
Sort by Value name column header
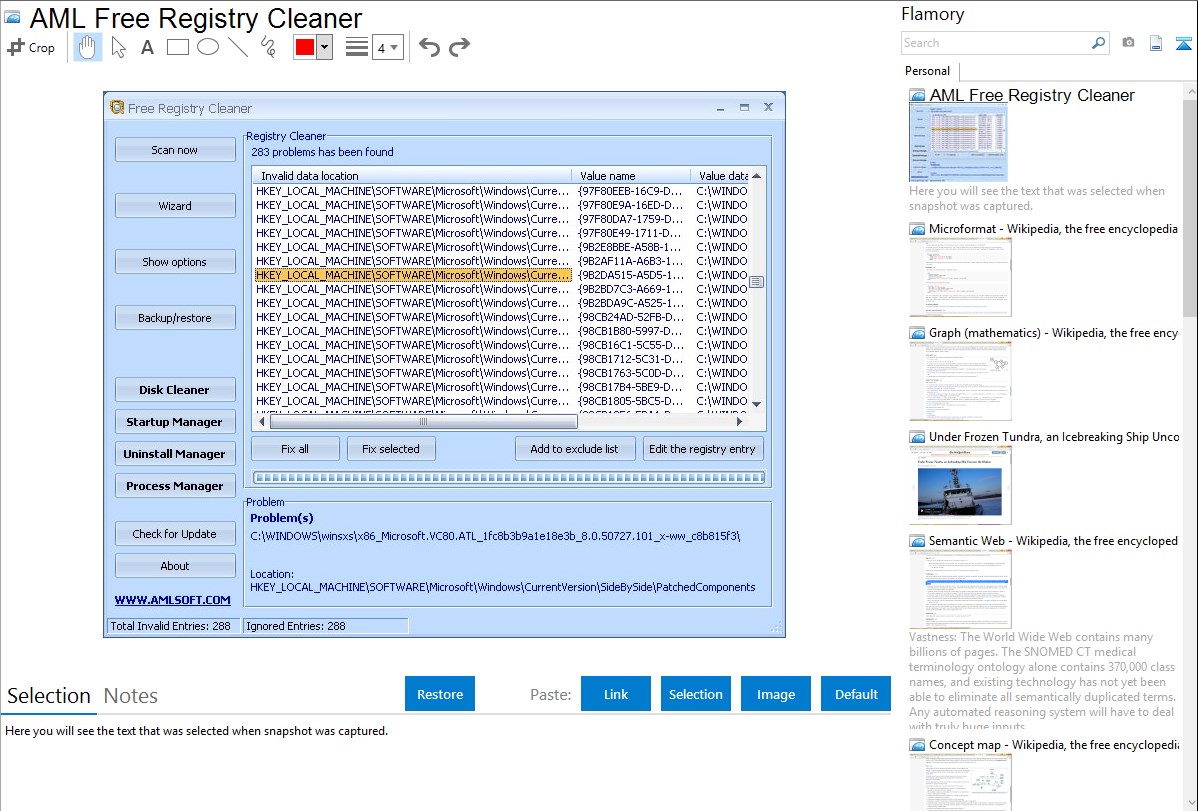[630, 176]
